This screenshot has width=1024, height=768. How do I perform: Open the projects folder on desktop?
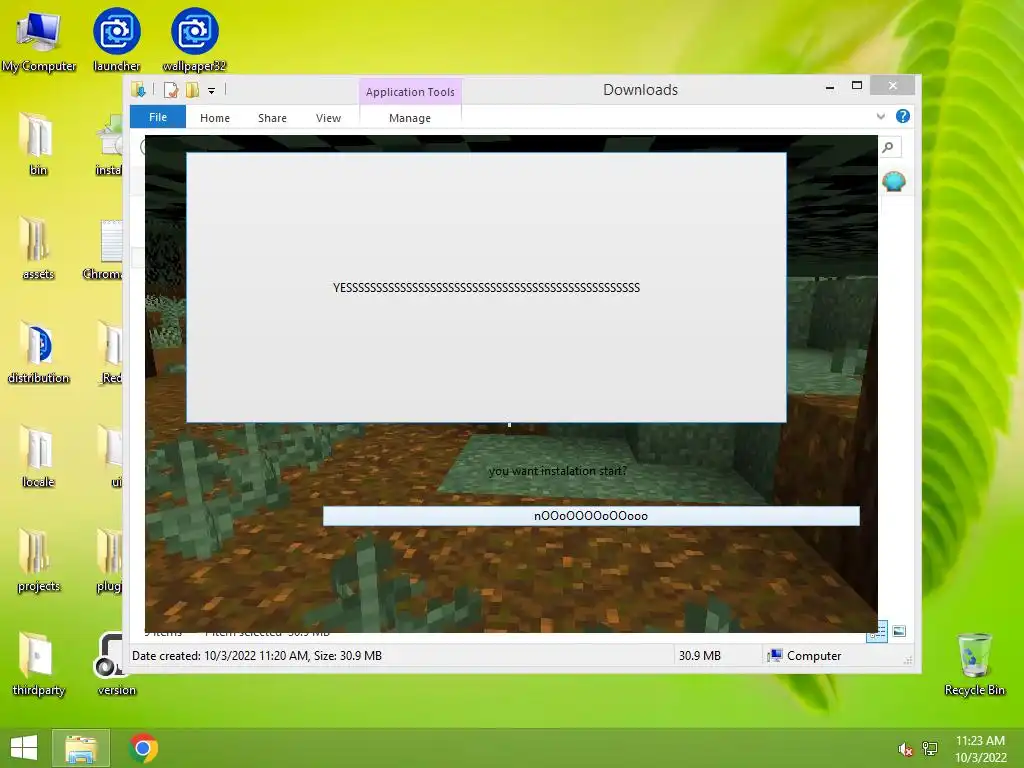click(x=38, y=560)
